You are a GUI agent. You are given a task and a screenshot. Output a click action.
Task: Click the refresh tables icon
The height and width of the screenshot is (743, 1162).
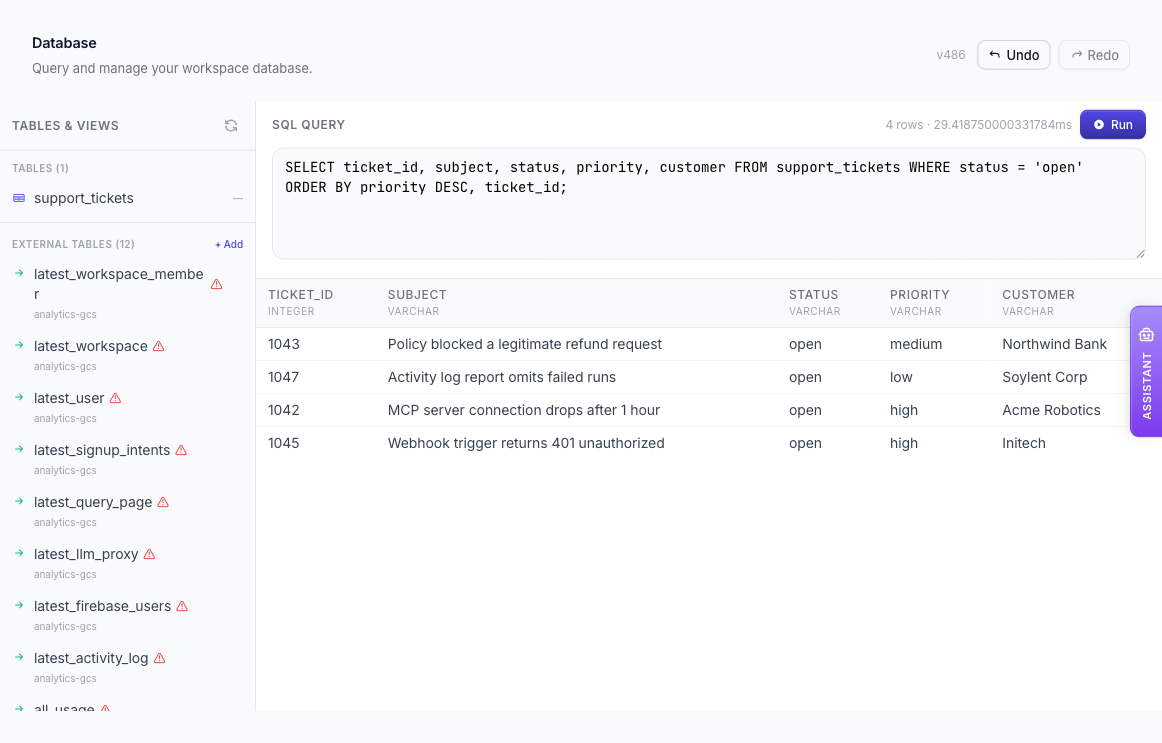[231, 126]
